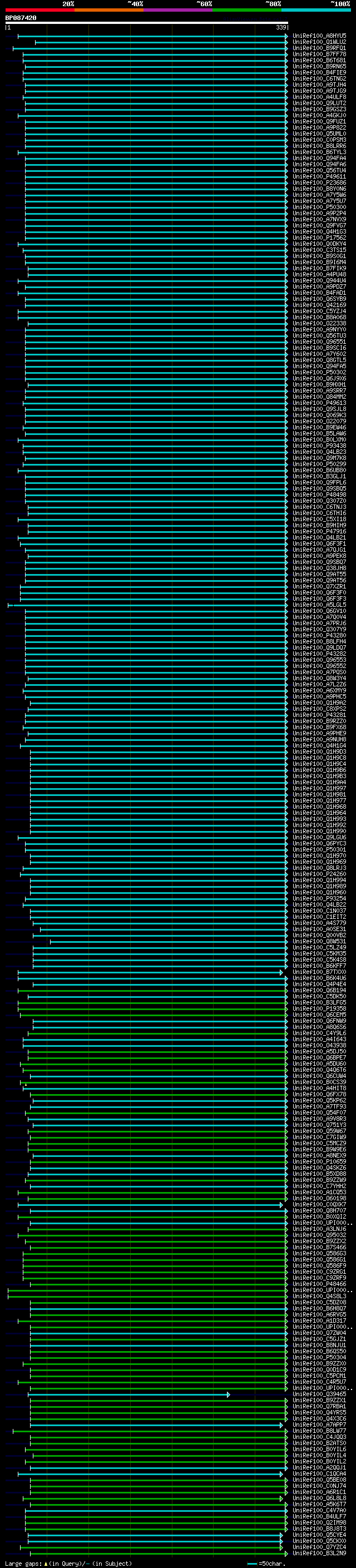Viewport: 356px width, 1568px height.
Task: Click hit label UniRef100_A9V8R3
Action: (x=319, y=1119)
